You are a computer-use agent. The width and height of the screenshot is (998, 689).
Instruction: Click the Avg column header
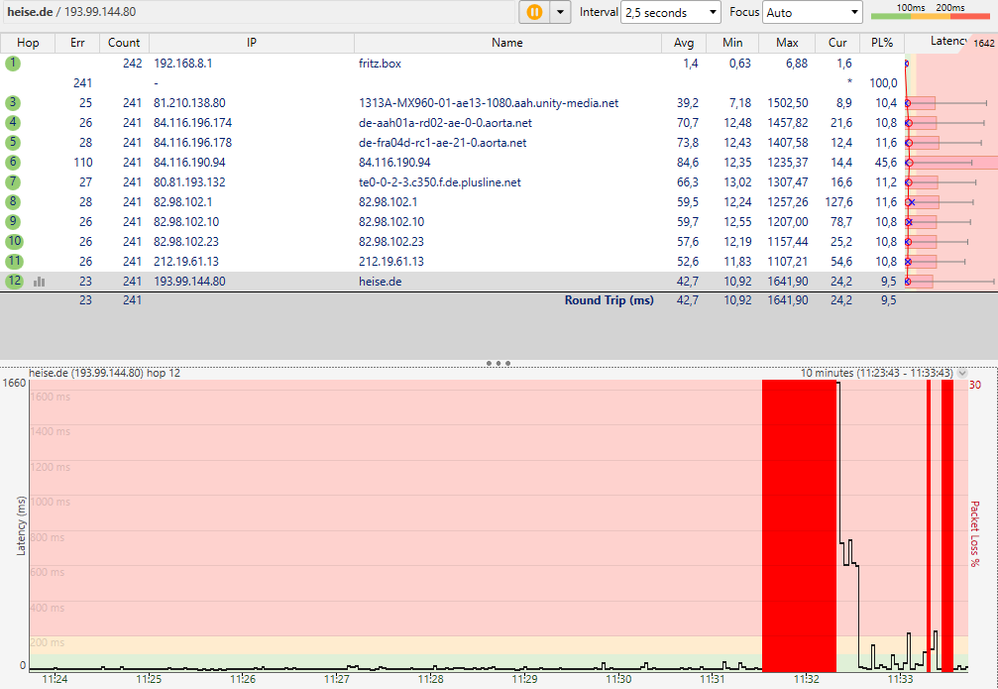(684, 43)
